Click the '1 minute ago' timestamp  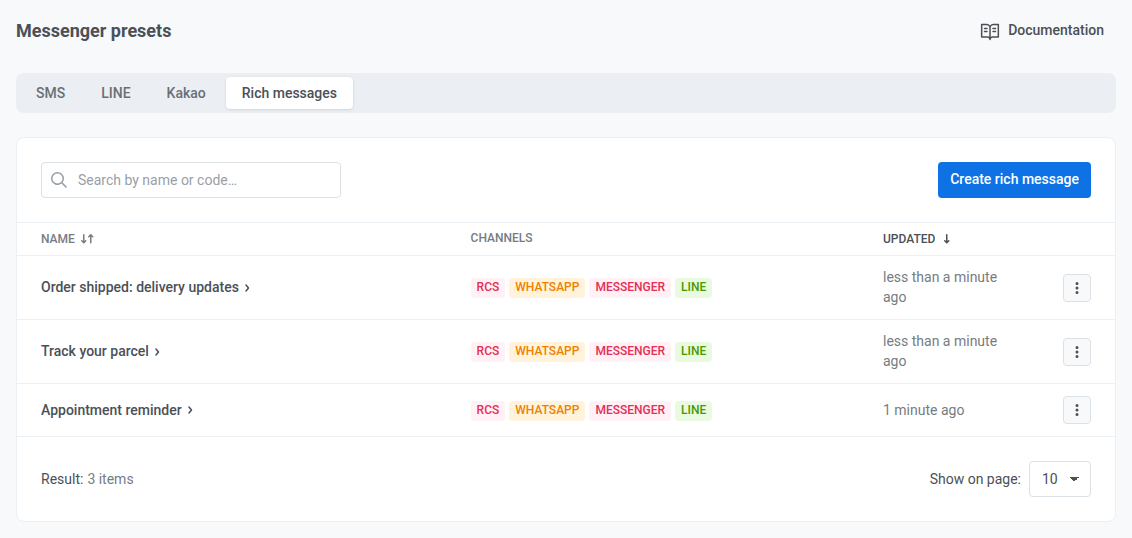tap(923, 410)
